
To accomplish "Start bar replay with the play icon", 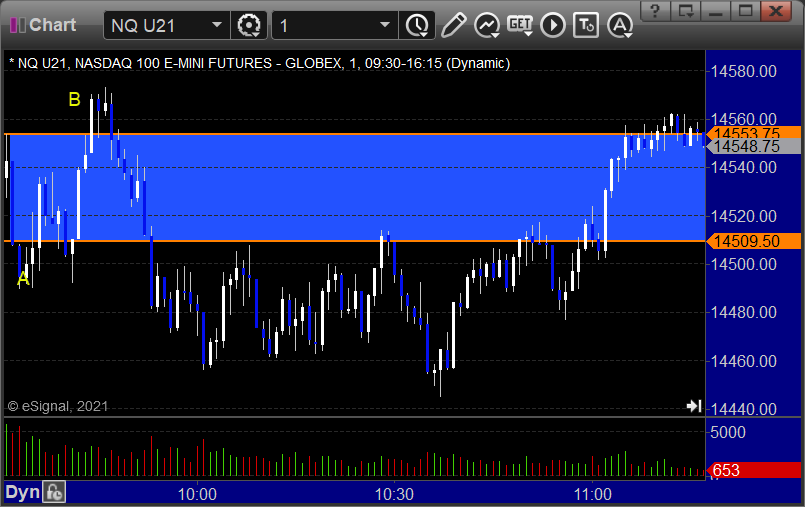I will (553, 25).
